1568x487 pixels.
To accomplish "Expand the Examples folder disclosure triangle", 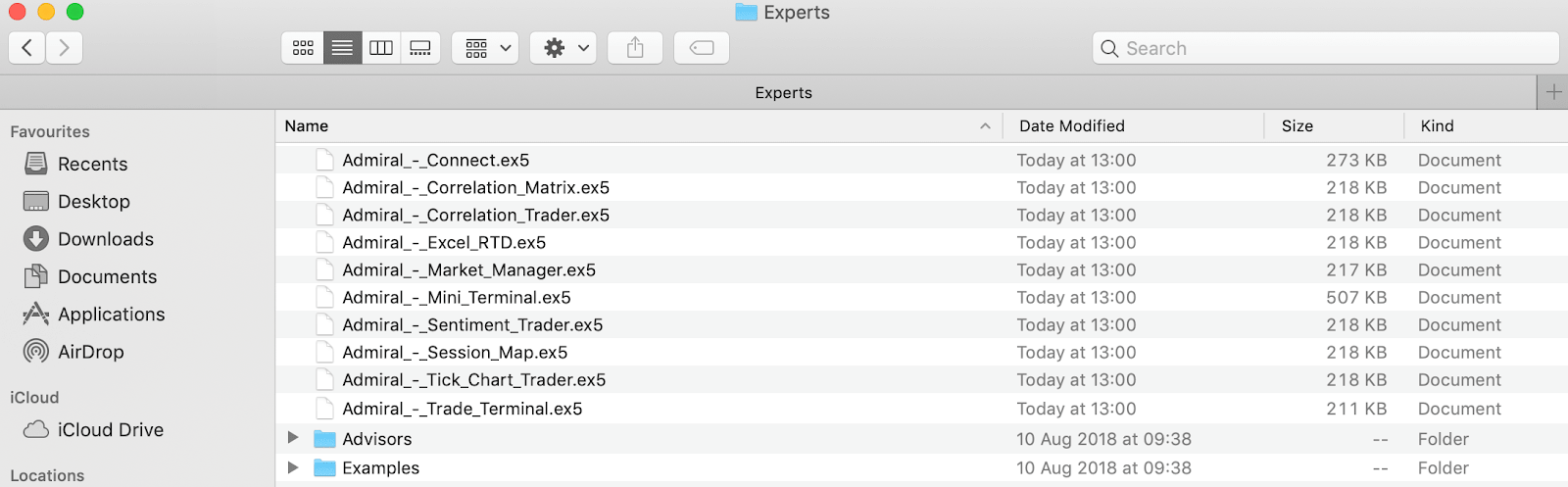I will click(x=292, y=467).
